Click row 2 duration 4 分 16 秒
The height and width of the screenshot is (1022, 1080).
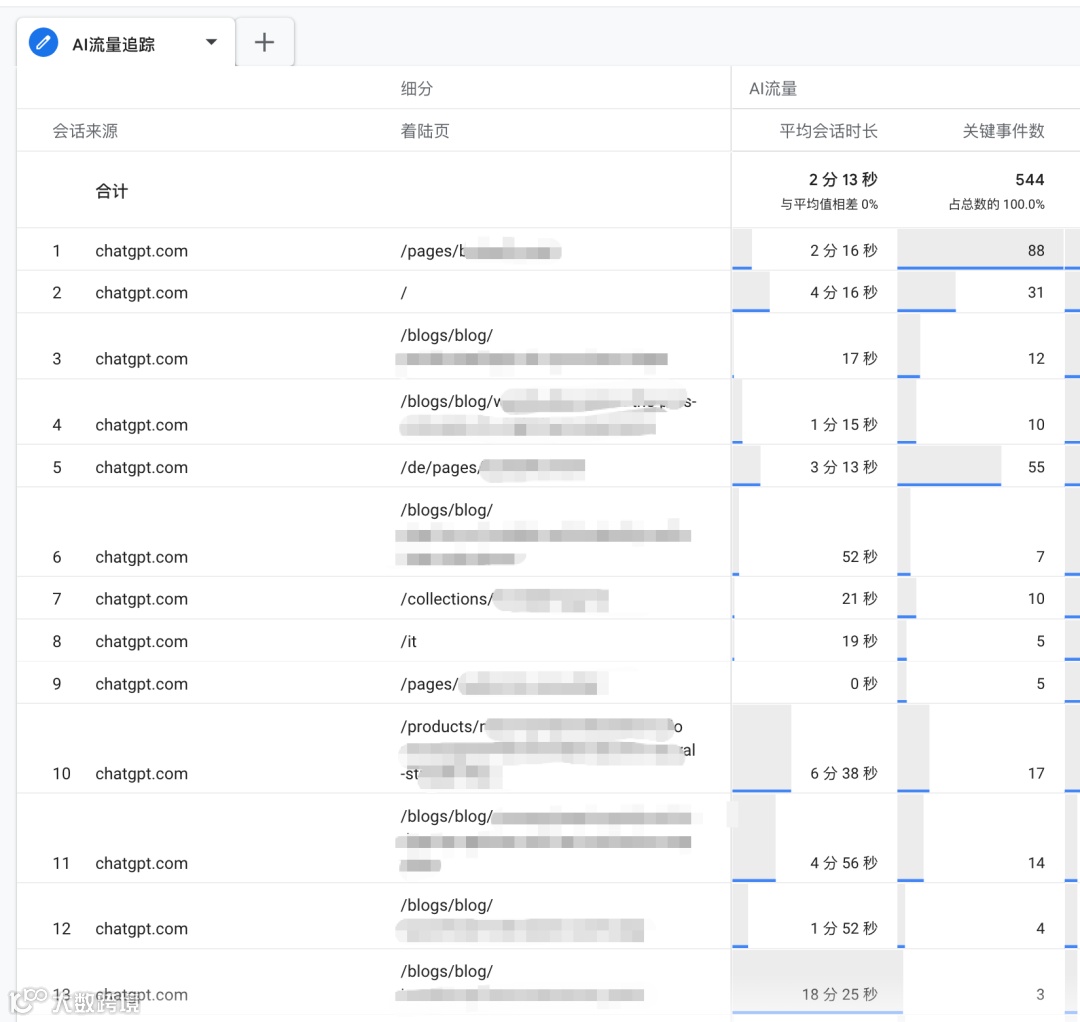coord(844,293)
